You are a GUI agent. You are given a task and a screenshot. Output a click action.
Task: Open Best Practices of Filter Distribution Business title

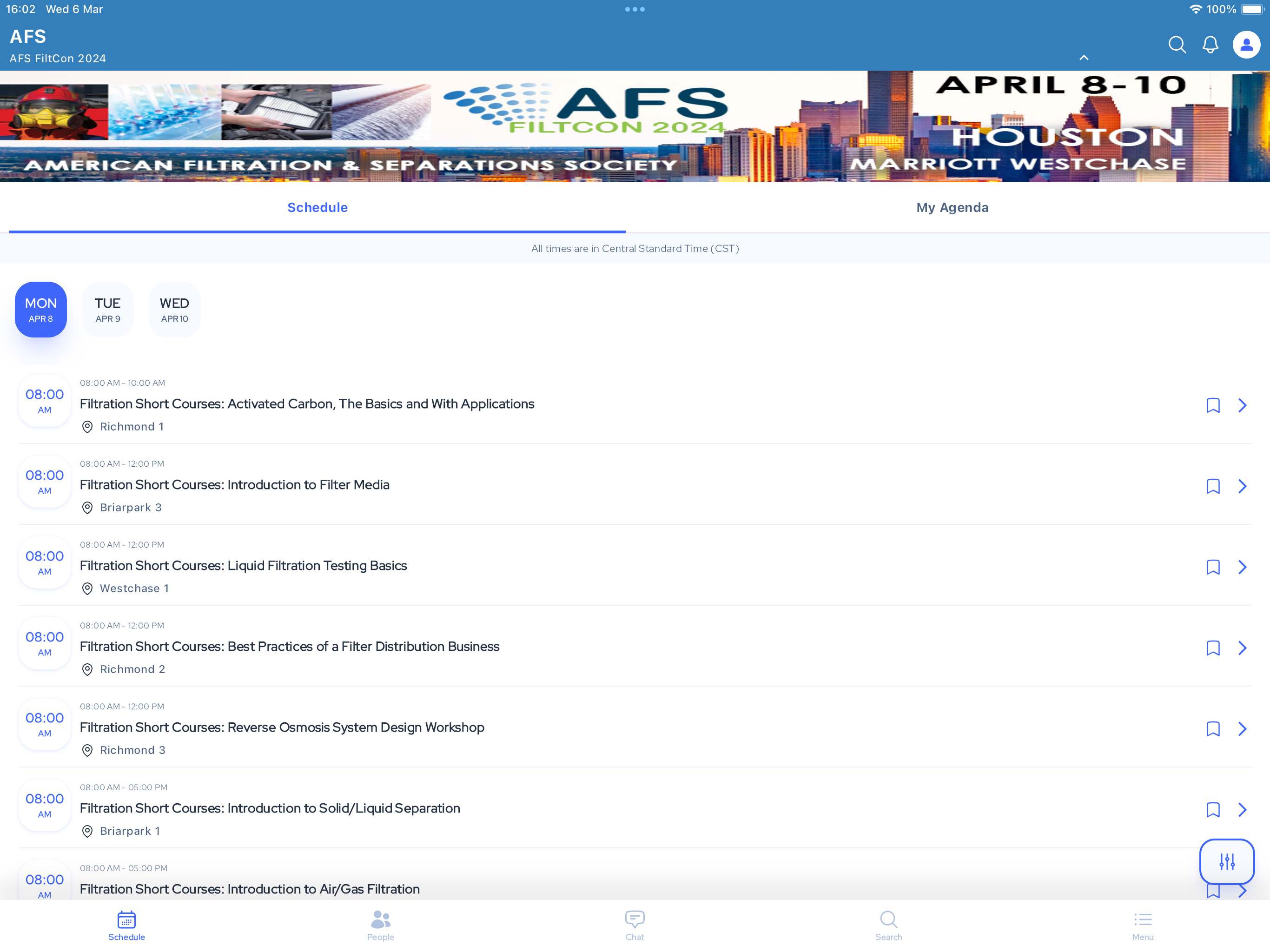tap(289, 647)
